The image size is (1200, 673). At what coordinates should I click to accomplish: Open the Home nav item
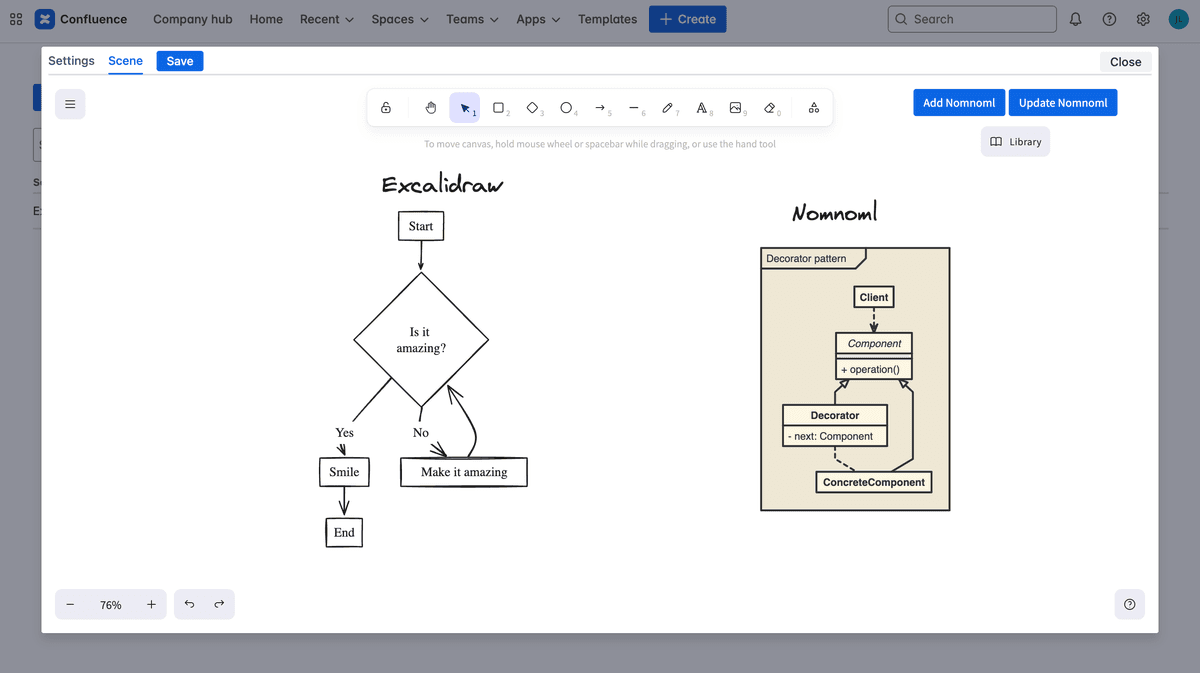(x=266, y=19)
